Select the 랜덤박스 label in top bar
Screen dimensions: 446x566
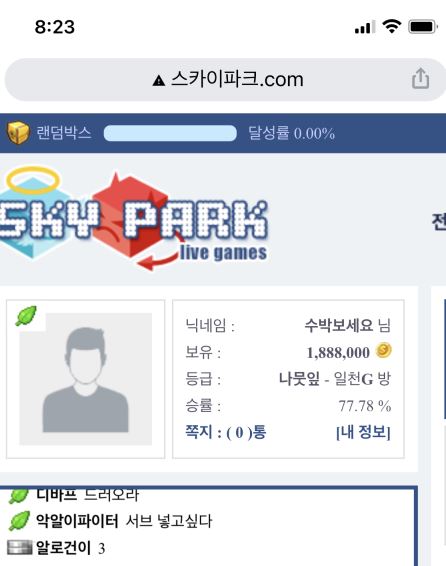pyautogui.click(x=64, y=133)
